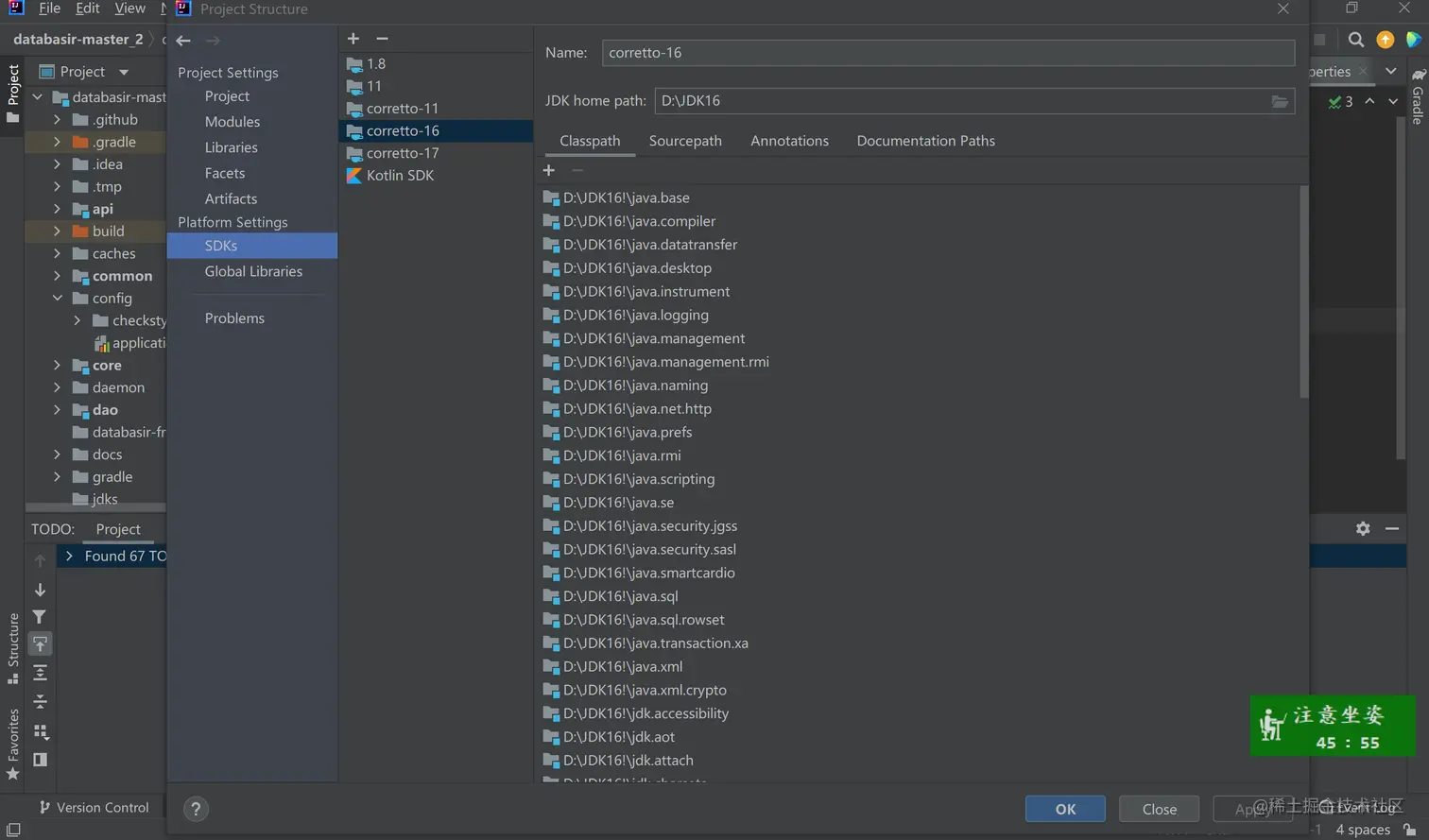Viewport: 1429px width, 840px height.
Task: Jump to previous highlighted error arrow
Action: pyautogui.click(x=1369, y=101)
